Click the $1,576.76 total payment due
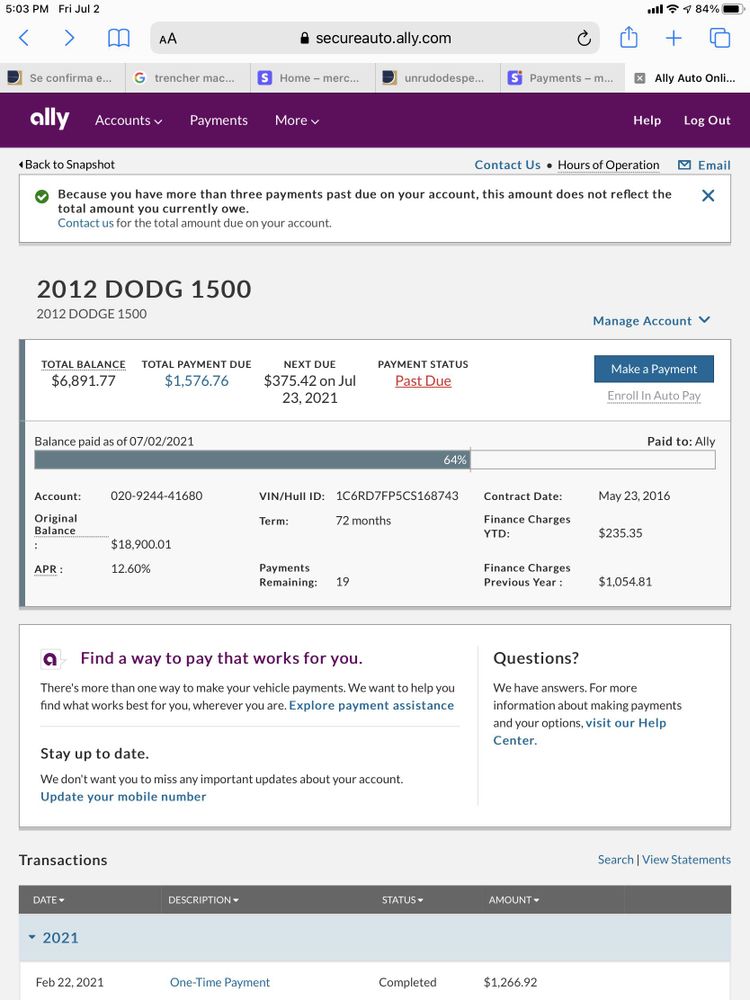 click(196, 381)
